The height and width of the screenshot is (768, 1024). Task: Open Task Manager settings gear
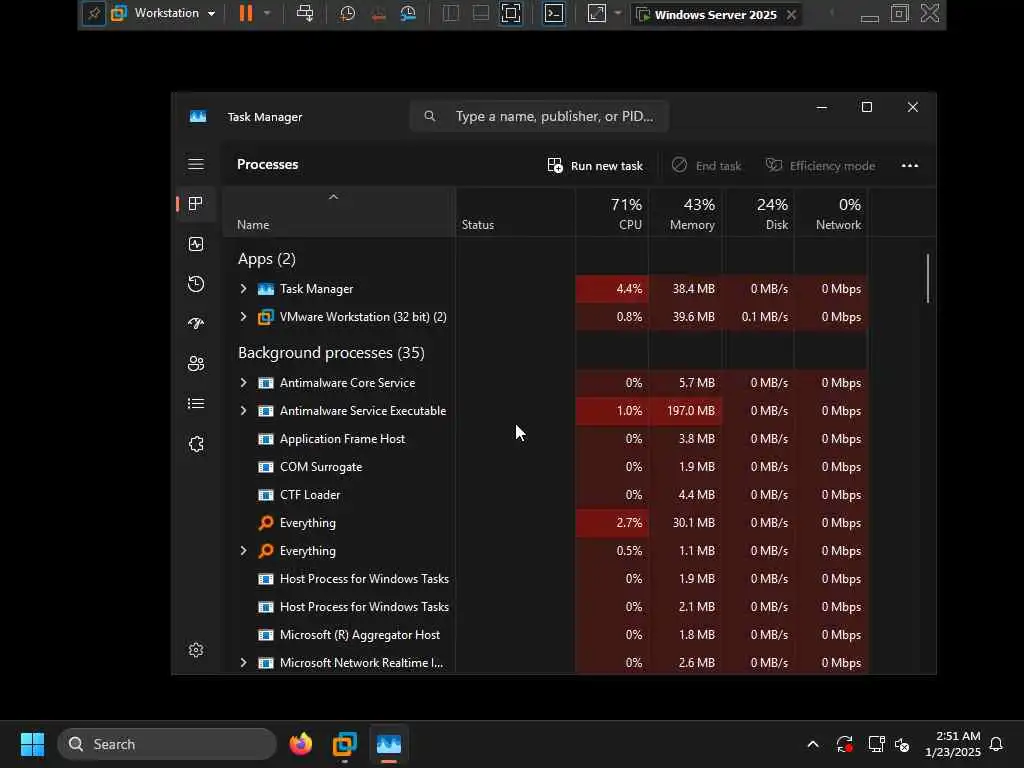point(196,650)
